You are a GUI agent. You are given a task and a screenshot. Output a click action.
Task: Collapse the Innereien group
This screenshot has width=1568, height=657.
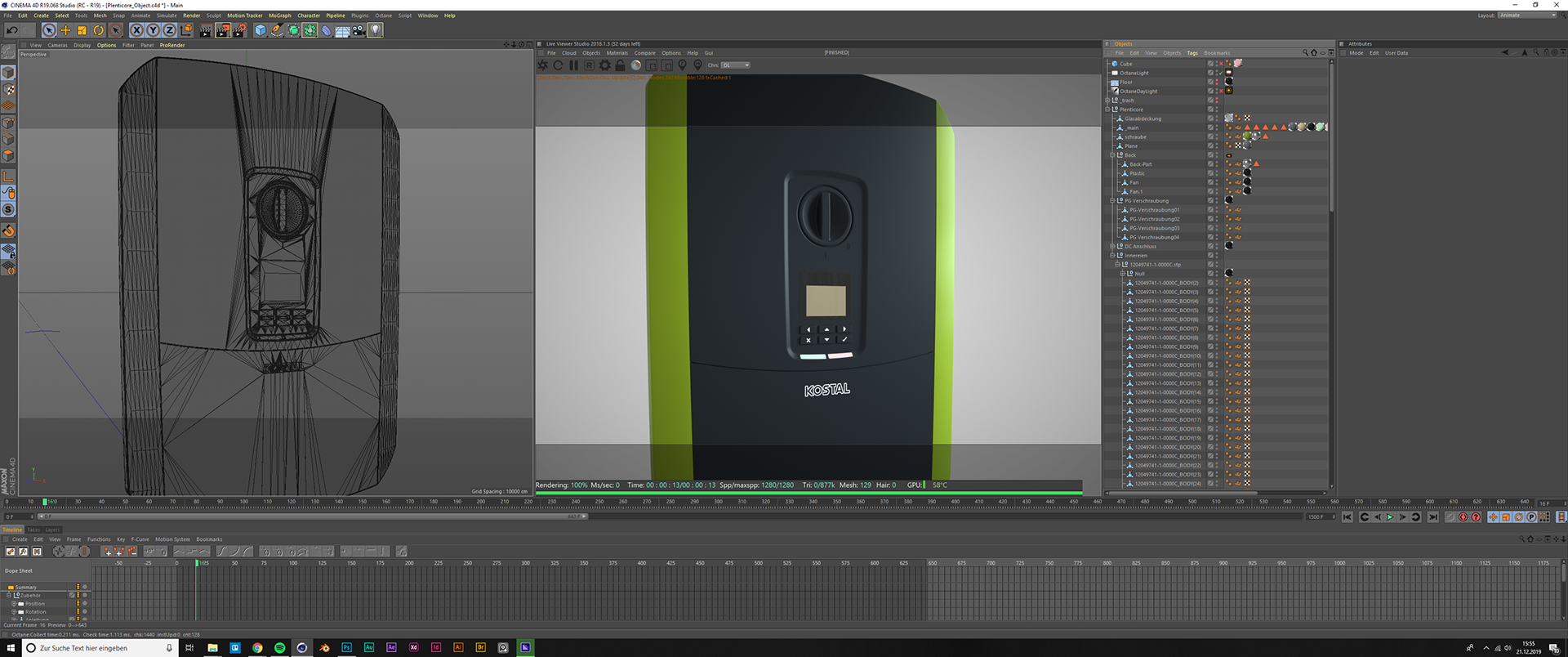(1112, 256)
